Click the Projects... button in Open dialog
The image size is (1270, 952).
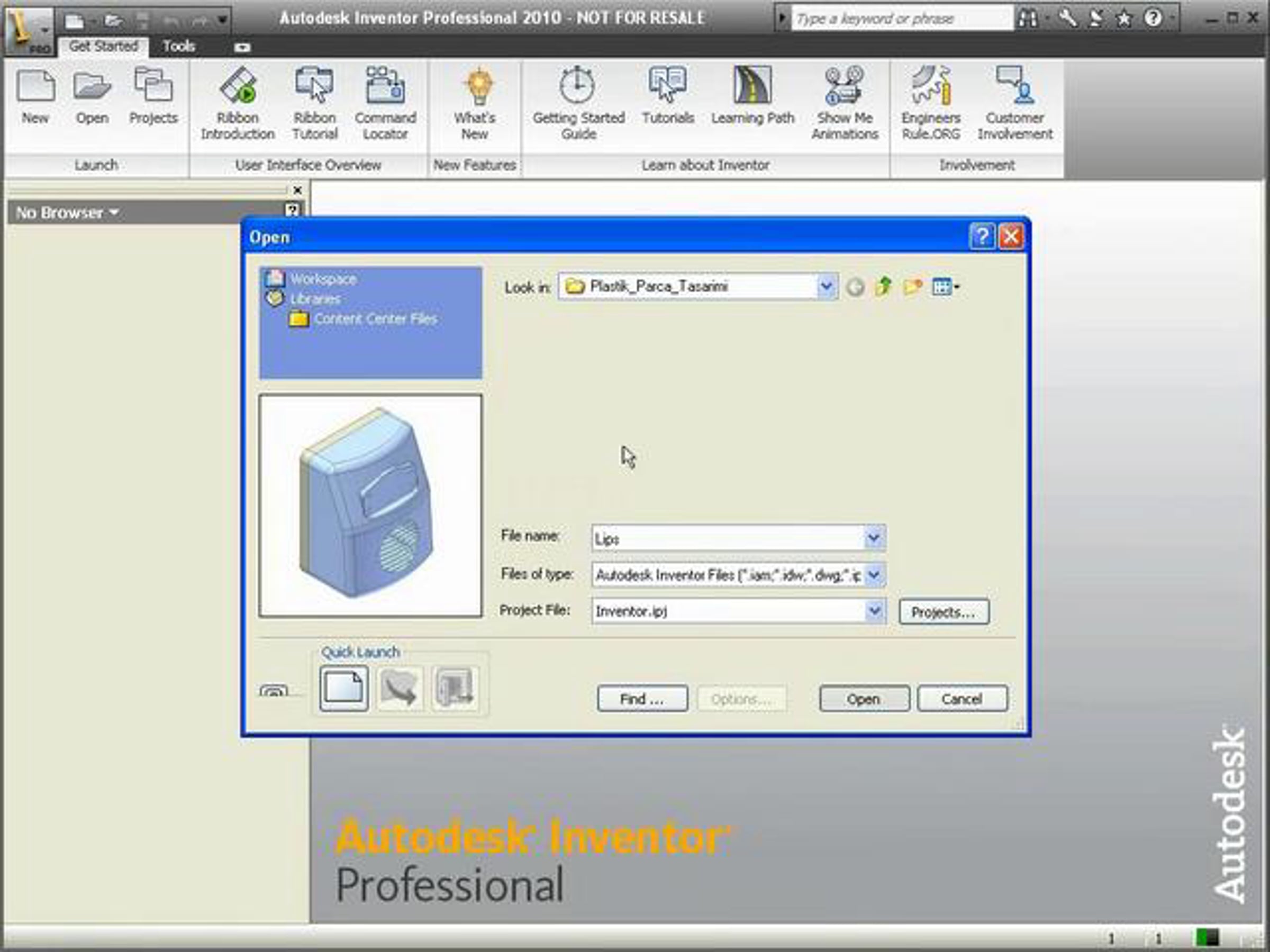pos(944,612)
